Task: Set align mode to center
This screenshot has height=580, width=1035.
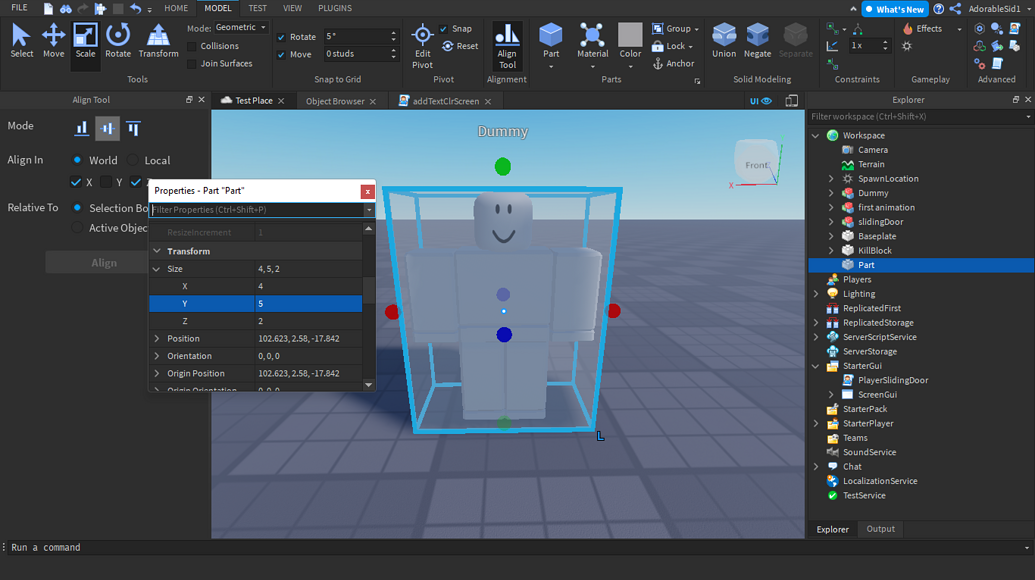Action: 107,128
